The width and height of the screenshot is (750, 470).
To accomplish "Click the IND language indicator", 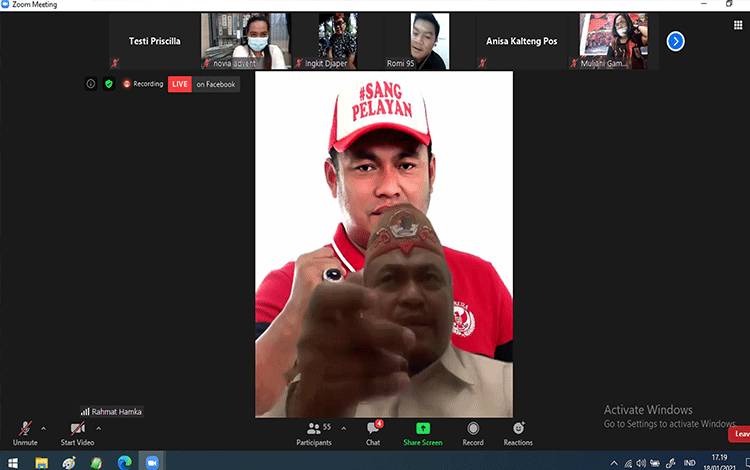I will coord(689,463).
